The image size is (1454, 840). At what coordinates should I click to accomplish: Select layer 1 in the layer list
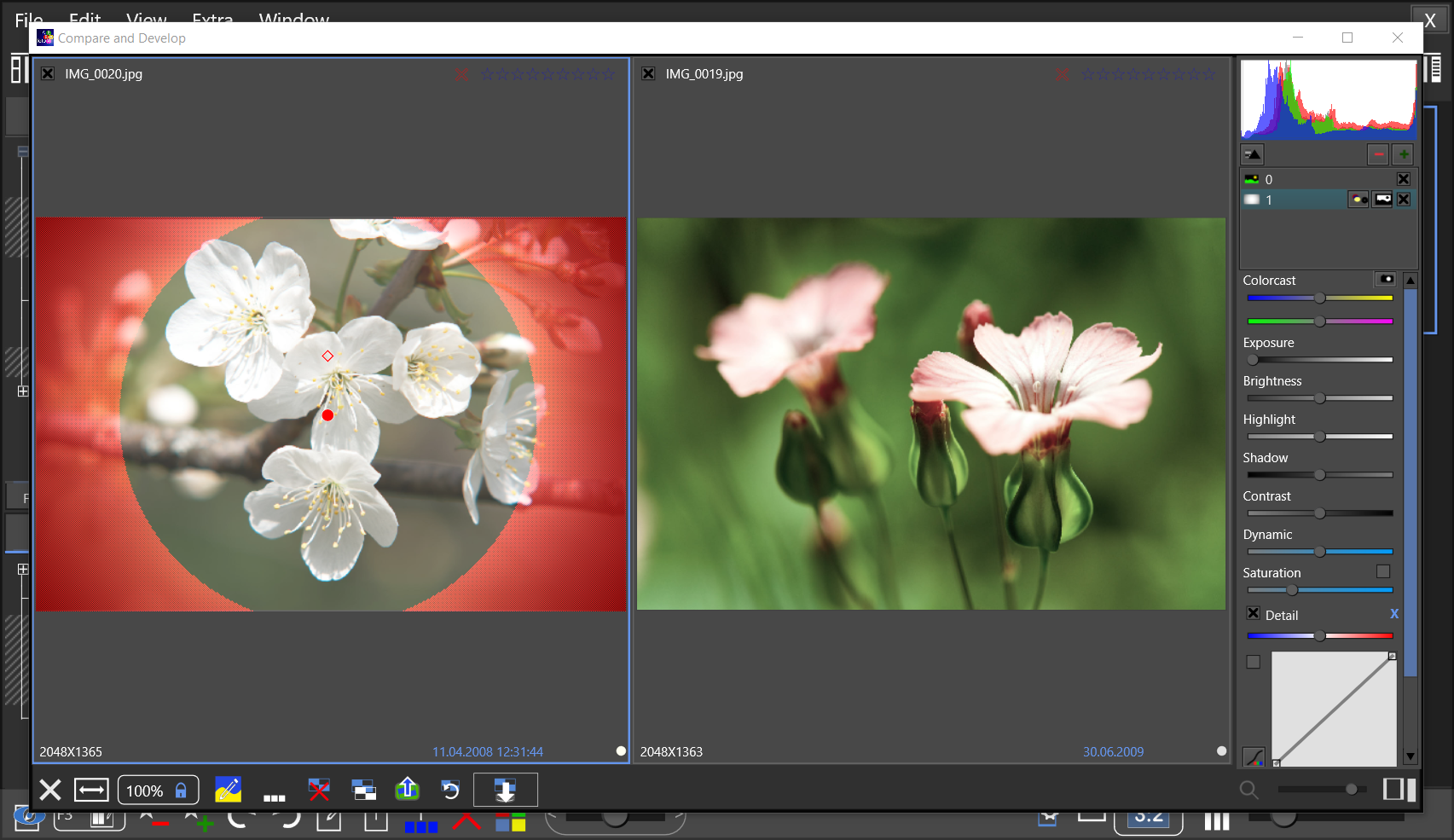(x=1292, y=200)
